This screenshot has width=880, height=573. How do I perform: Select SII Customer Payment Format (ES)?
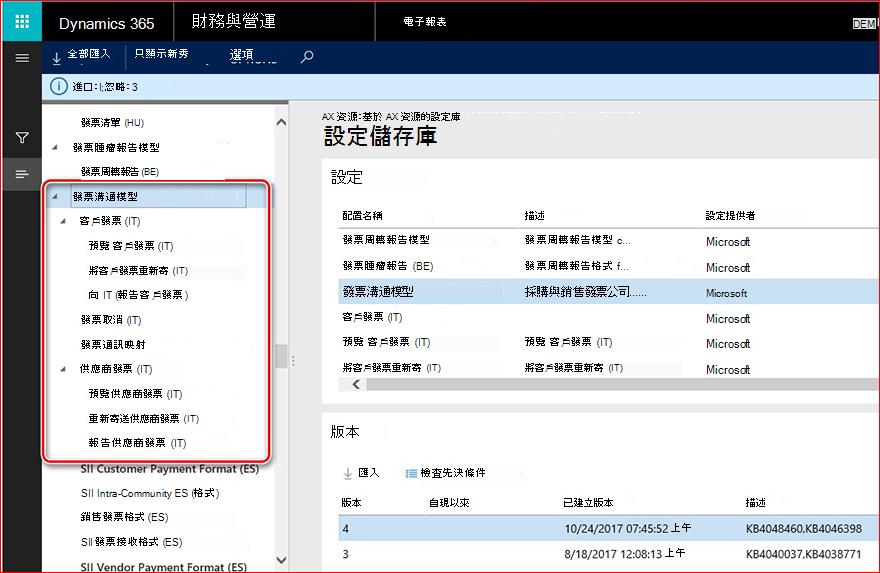click(x=169, y=469)
